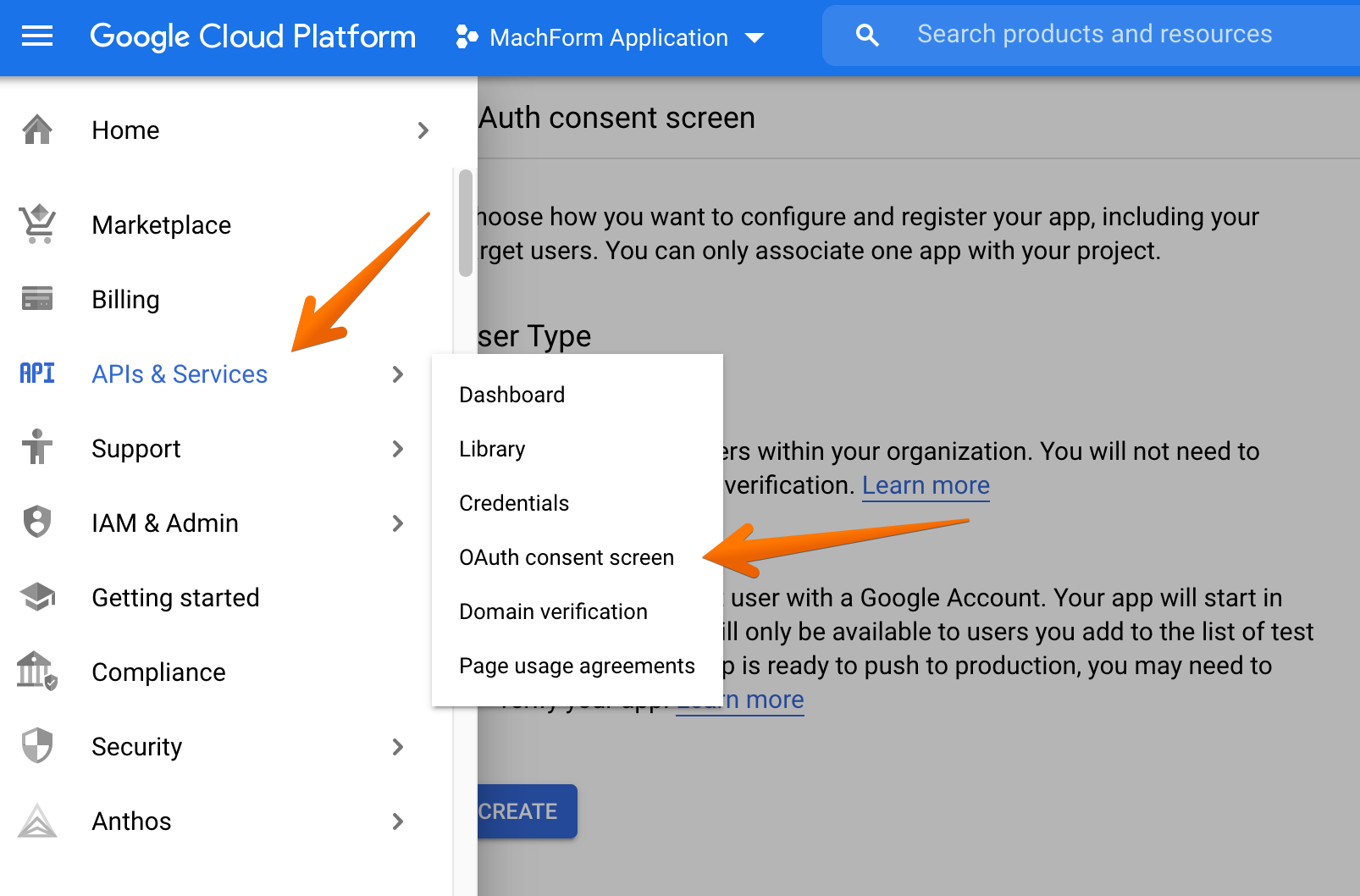Click the Compliance building icon
Screen dimensions: 1360x896
coord(37,672)
